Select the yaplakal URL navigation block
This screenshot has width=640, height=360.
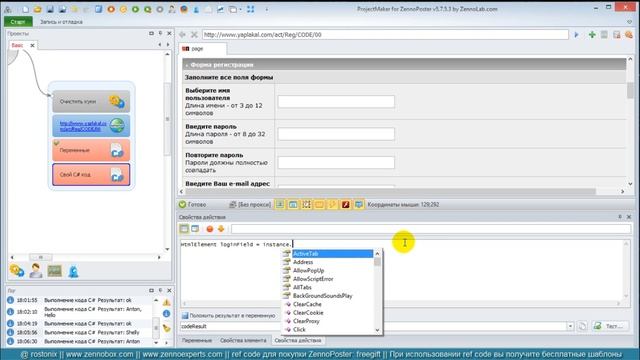[91, 126]
